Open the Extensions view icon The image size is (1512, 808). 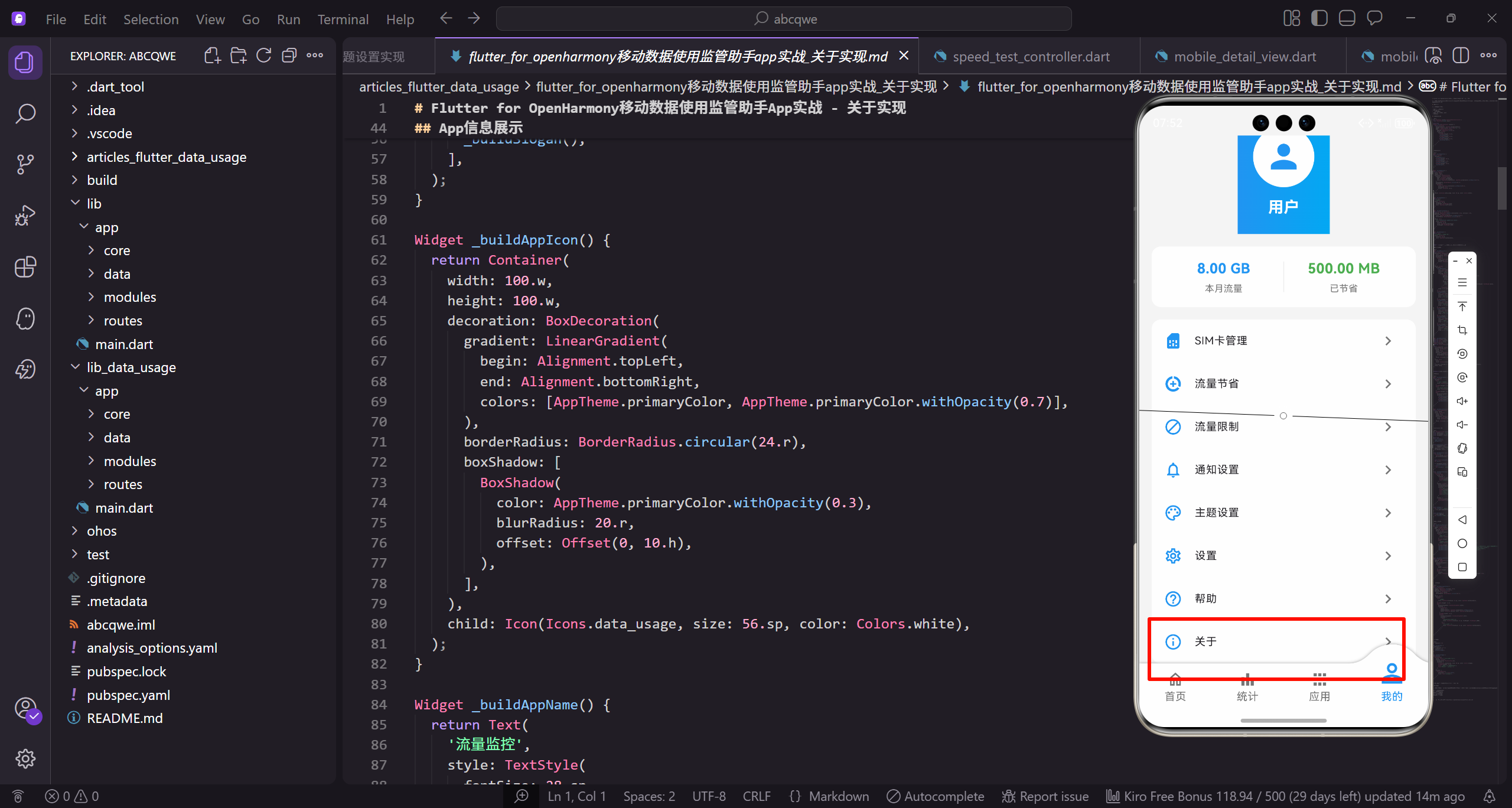point(25,267)
